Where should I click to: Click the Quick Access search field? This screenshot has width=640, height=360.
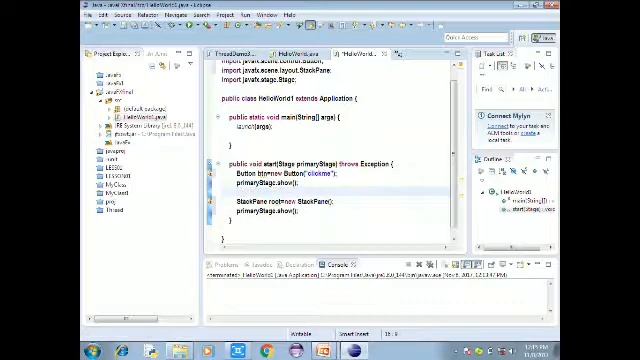click(x=476, y=38)
